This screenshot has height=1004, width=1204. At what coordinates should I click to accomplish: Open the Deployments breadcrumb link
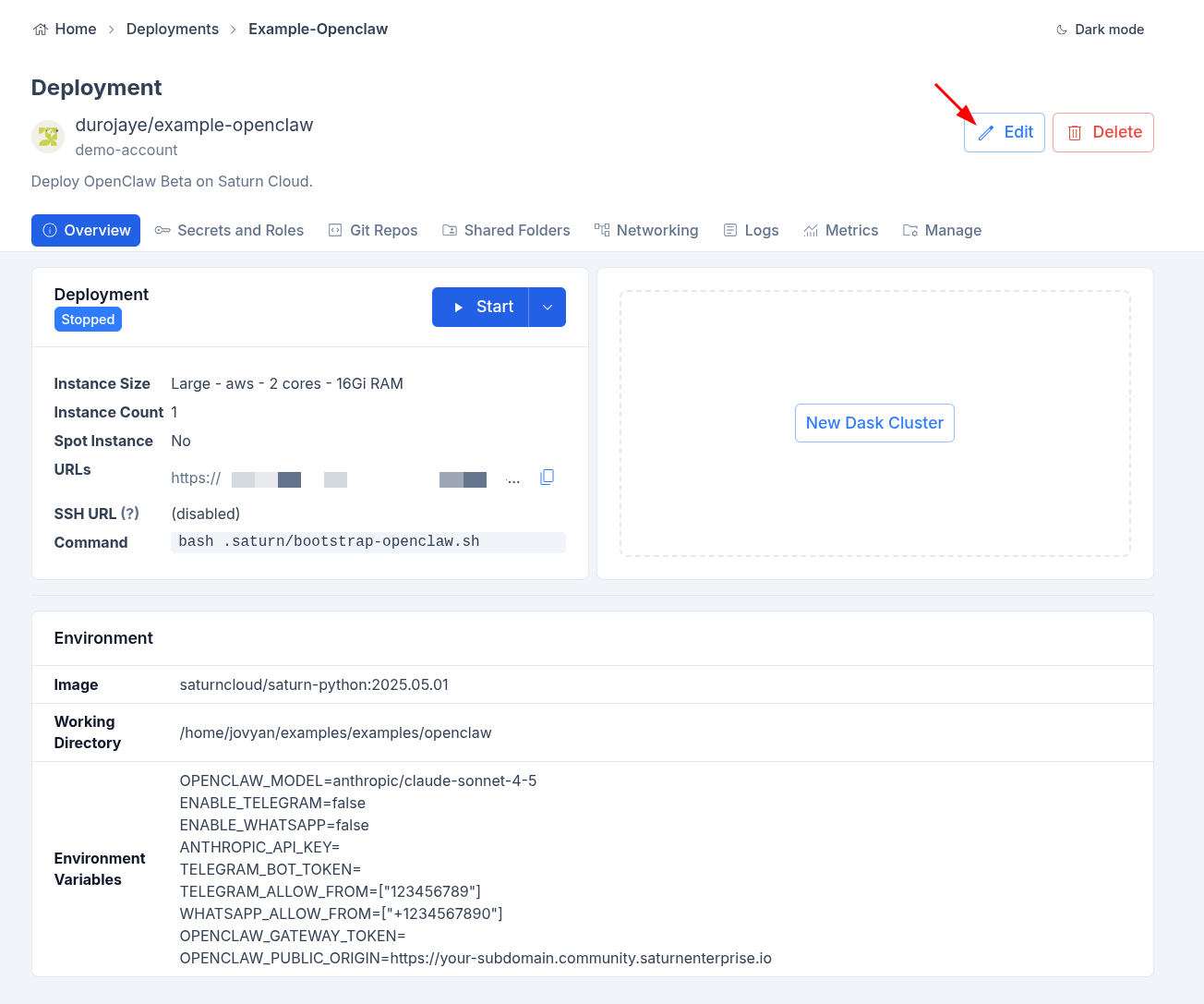[x=173, y=30]
